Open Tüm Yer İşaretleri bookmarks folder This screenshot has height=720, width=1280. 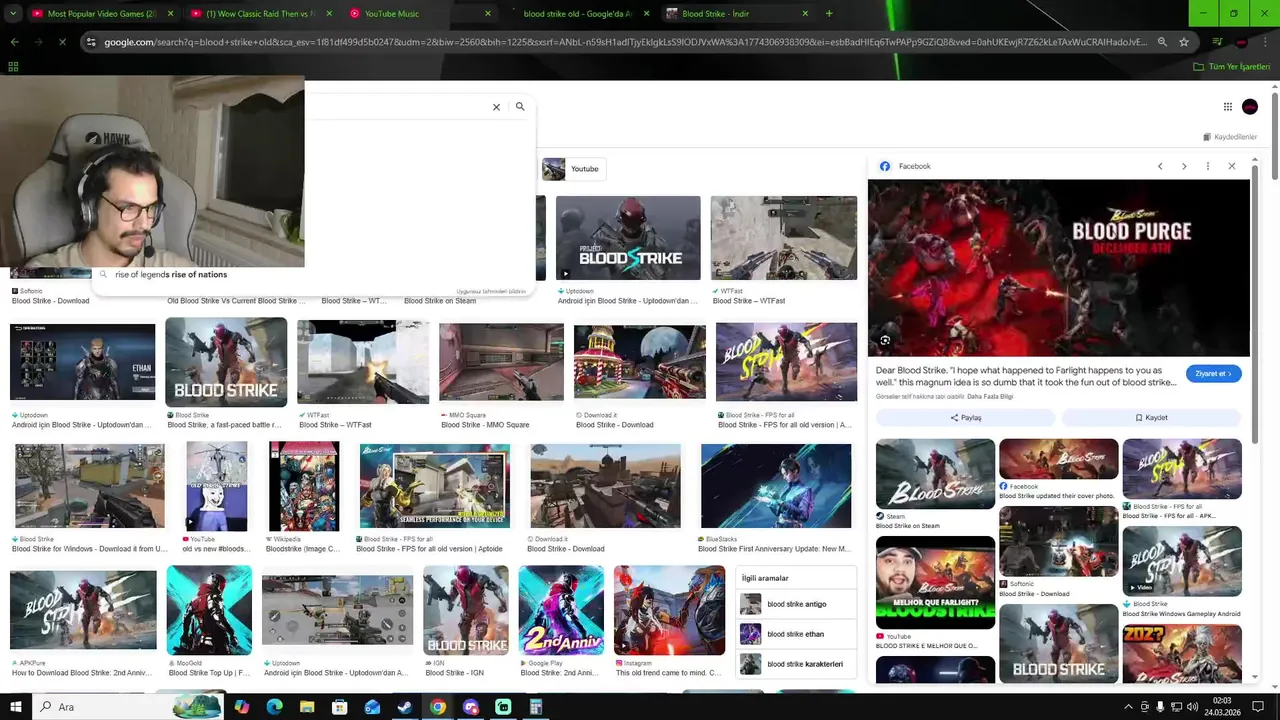(1231, 67)
